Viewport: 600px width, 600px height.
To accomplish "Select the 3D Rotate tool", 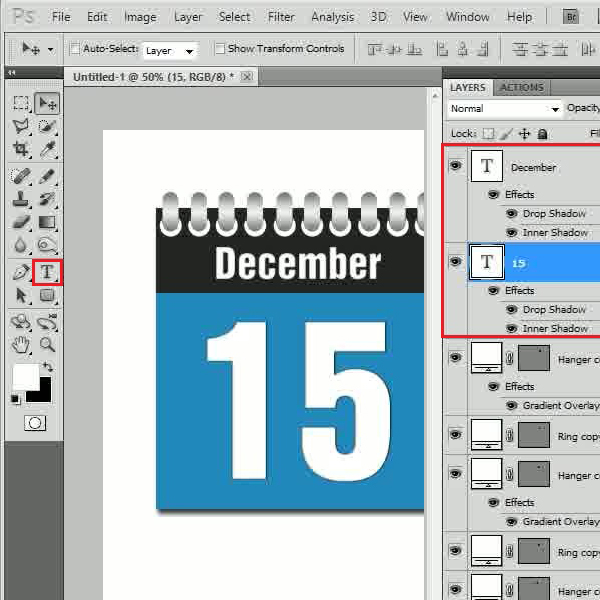I will pos(21,322).
